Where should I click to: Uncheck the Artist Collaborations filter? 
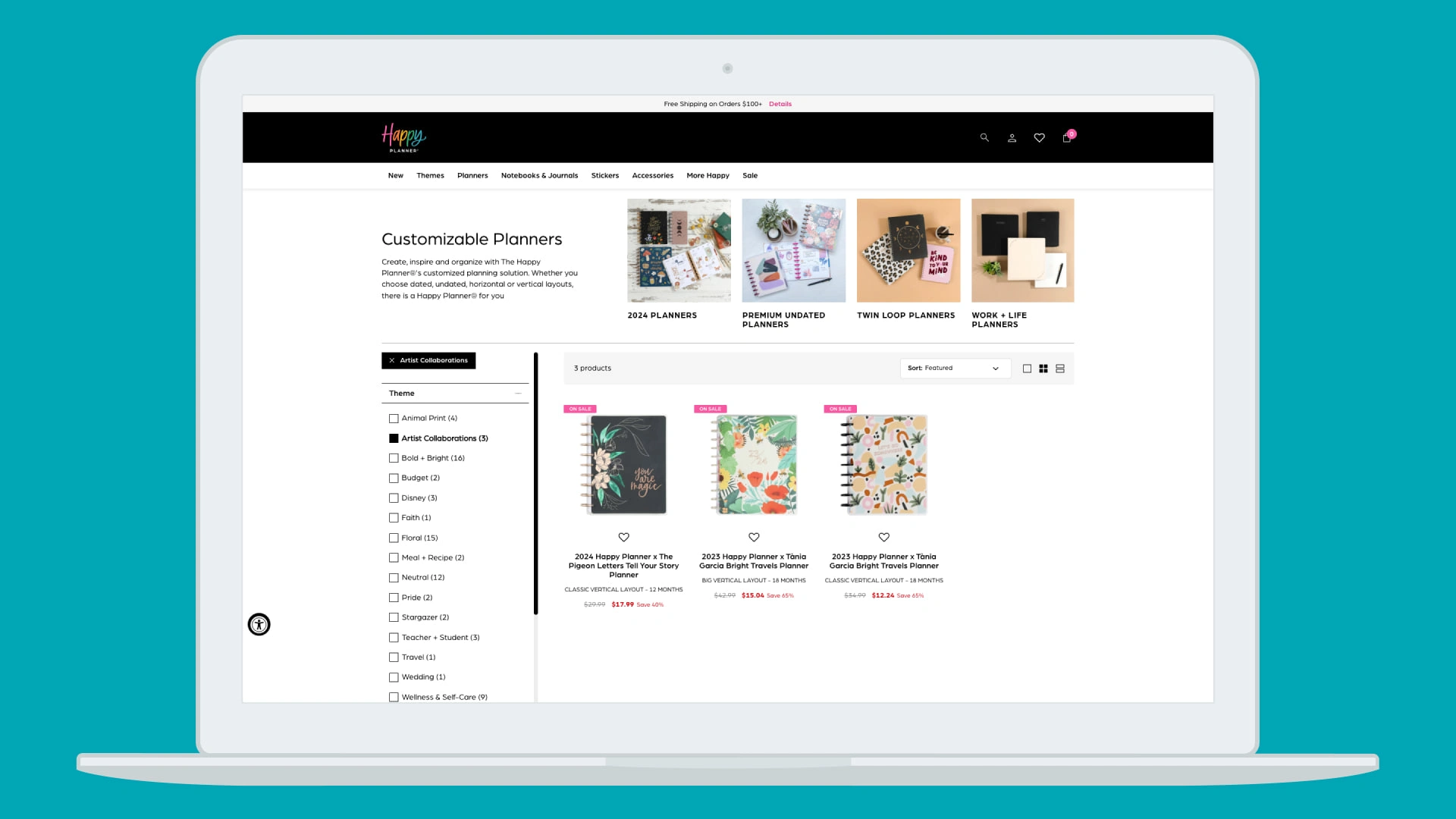(394, 438)
